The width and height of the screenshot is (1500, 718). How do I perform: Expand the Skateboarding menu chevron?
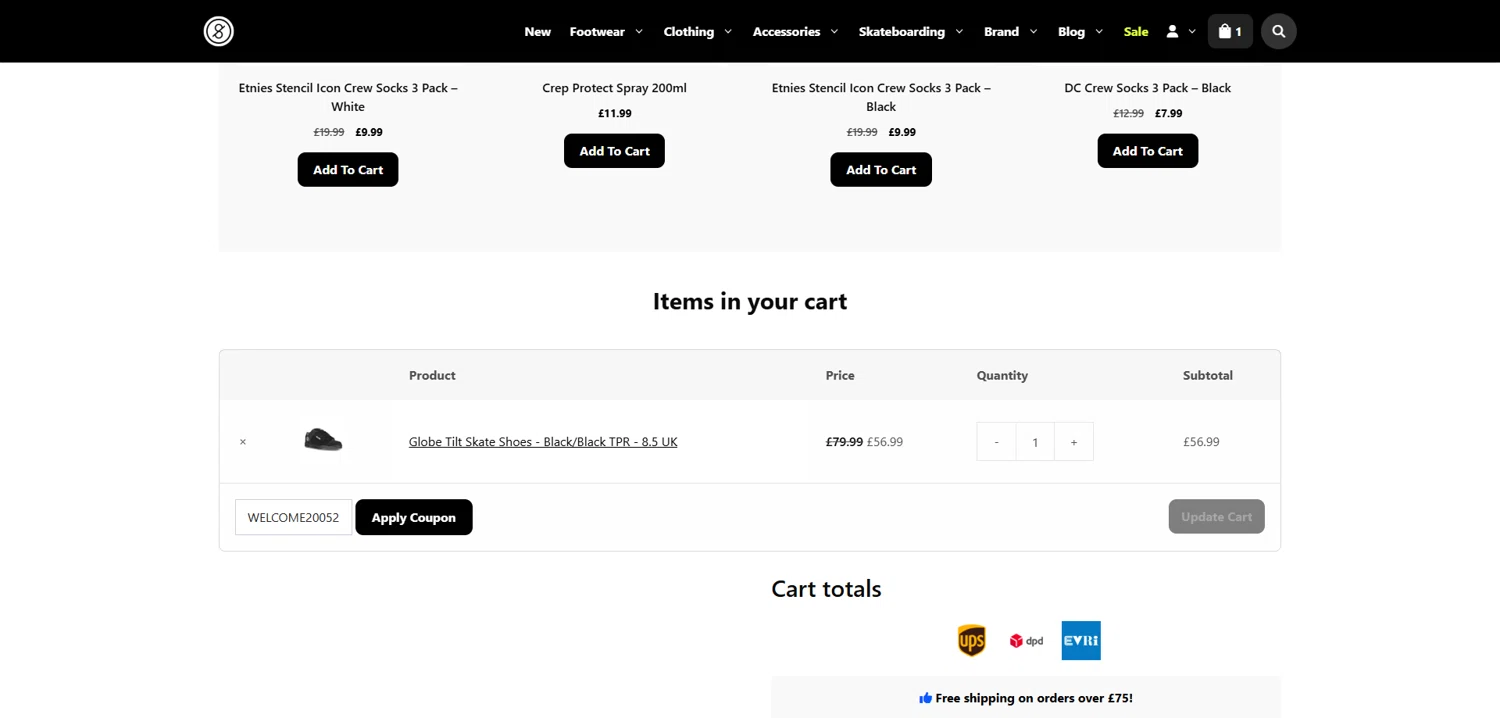pyautogui.click(x=959, y=32)
